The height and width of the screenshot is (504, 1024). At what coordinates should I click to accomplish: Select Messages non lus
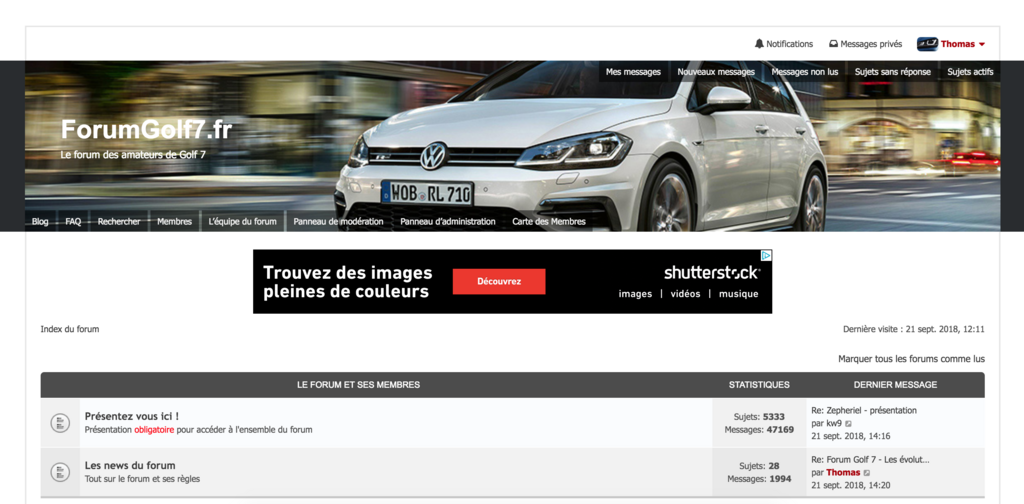click(805, 72)
